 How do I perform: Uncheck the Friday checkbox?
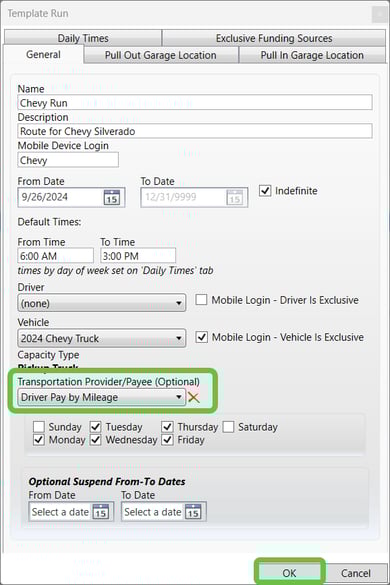pyautogui.click(x=167, y=440)
